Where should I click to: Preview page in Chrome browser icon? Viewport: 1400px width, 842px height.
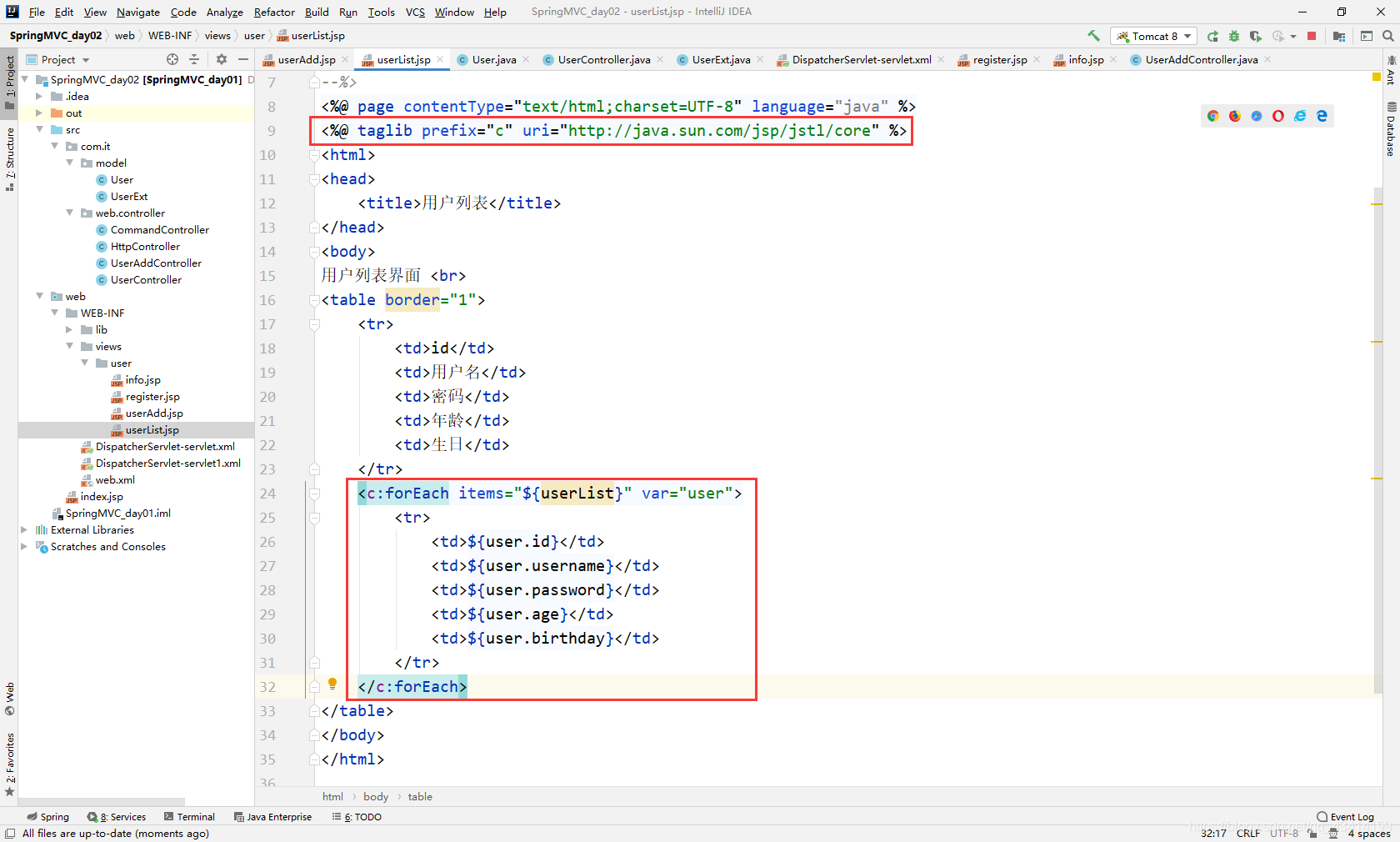tap(1213, 116)
